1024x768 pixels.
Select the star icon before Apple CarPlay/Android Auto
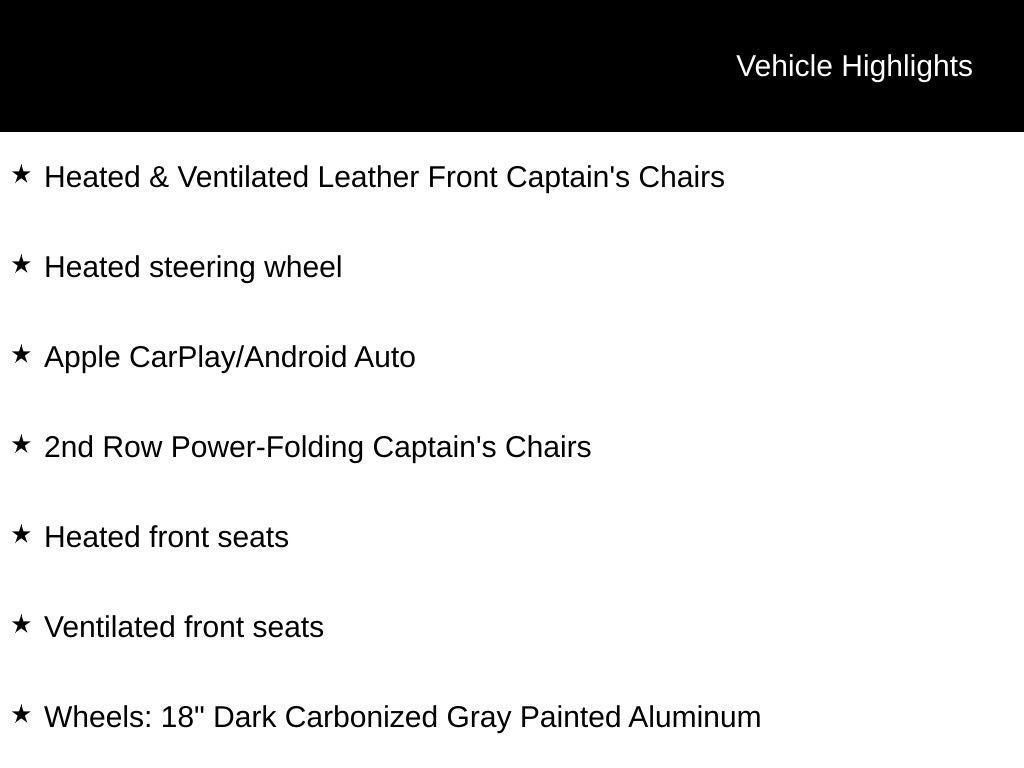21,355
